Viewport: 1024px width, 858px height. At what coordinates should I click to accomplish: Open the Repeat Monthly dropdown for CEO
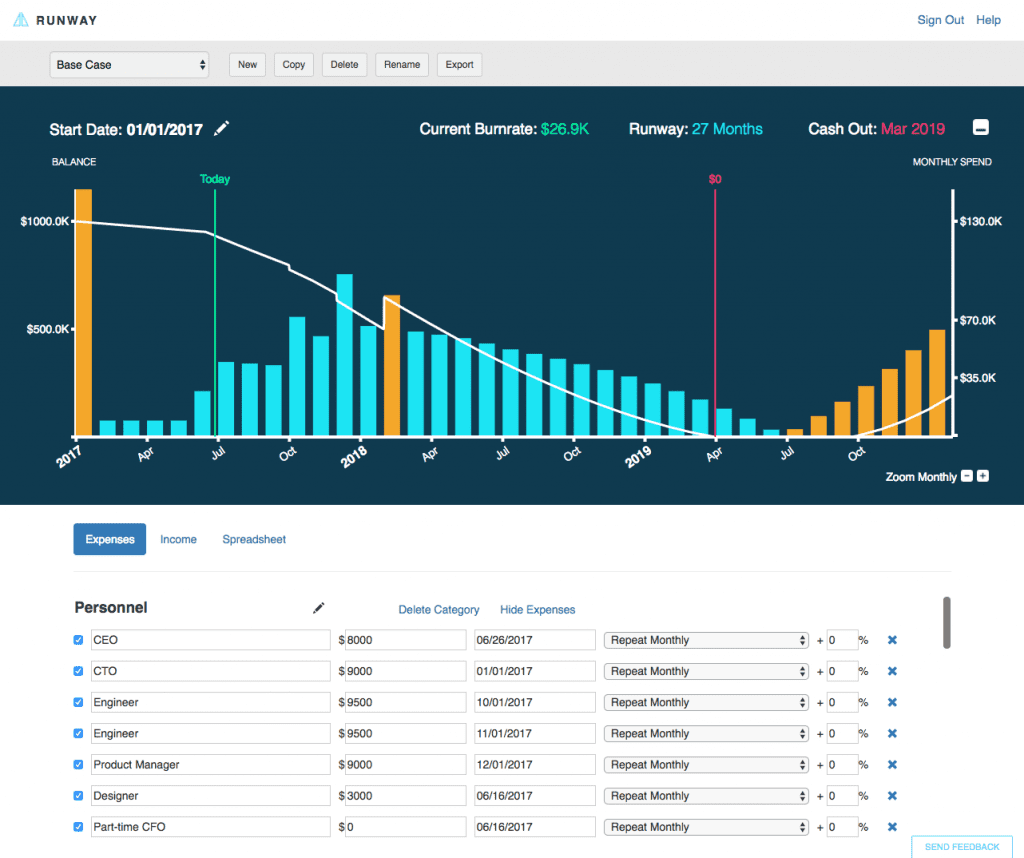[x=705, y=640]
